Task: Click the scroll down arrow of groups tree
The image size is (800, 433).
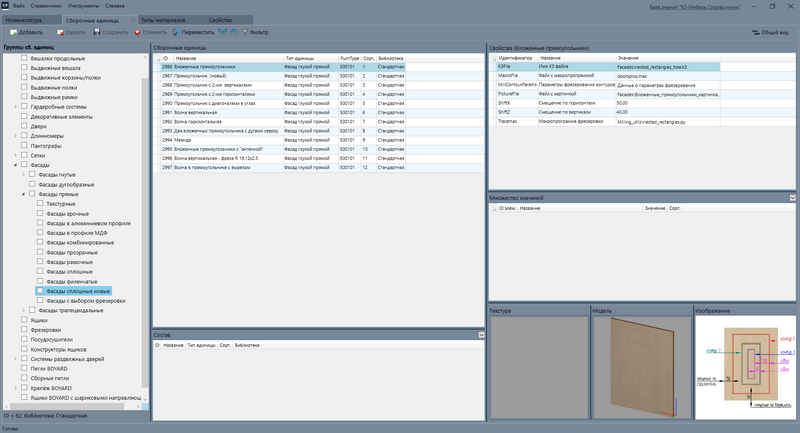Action: [145, 398]
